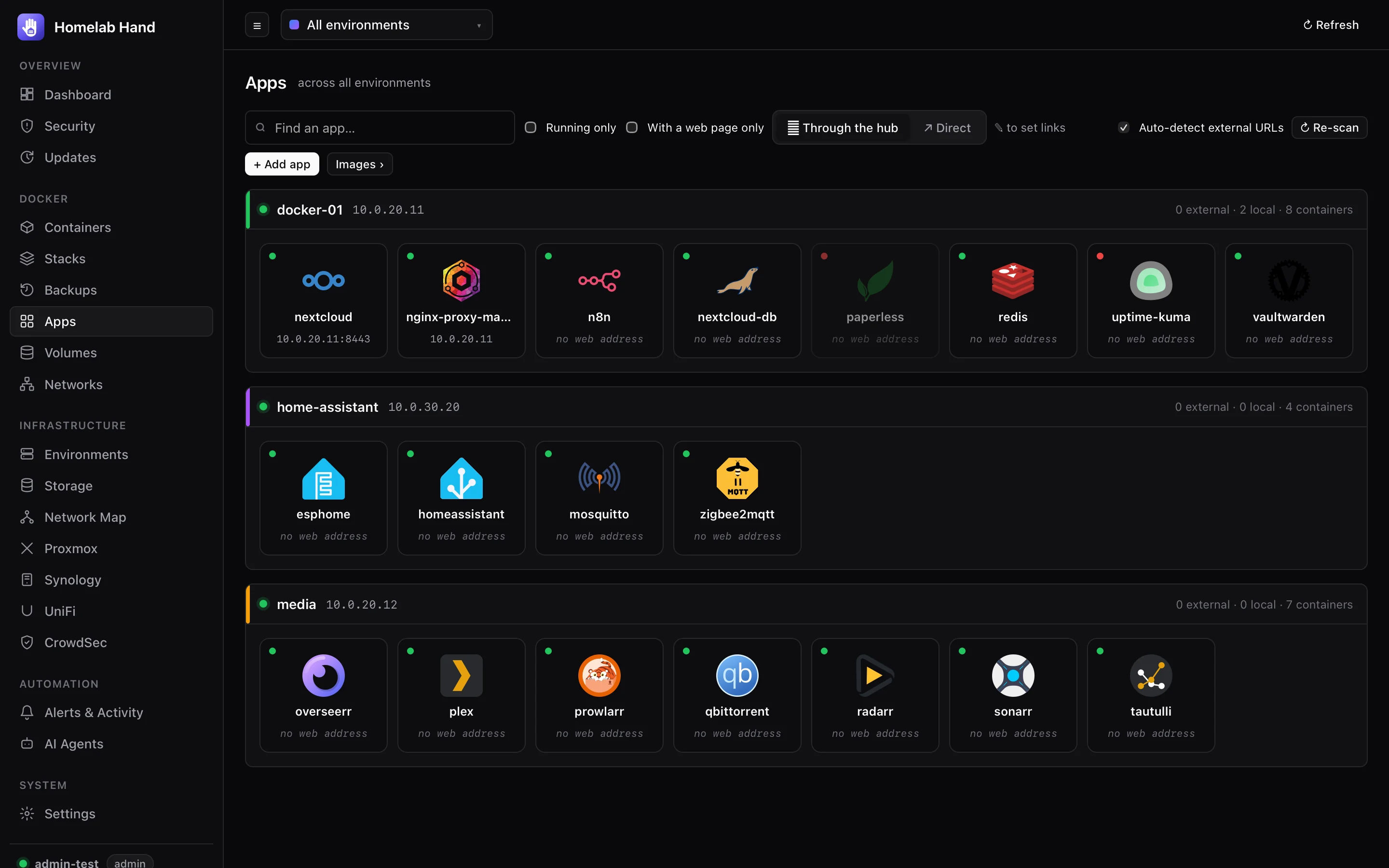Refresh the page with Refresh button
Viewport: 1389px width, 868px height.
click(x=1331, y=25)
